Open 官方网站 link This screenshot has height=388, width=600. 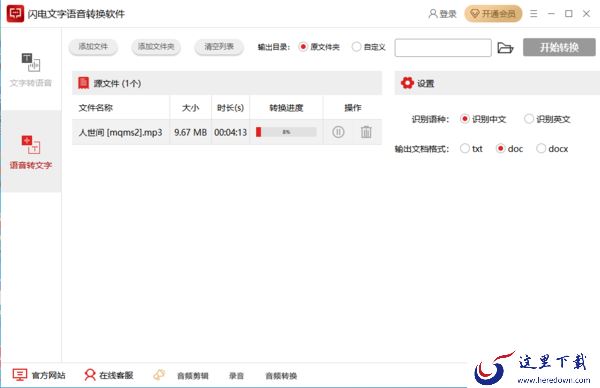tap(39, 375)
